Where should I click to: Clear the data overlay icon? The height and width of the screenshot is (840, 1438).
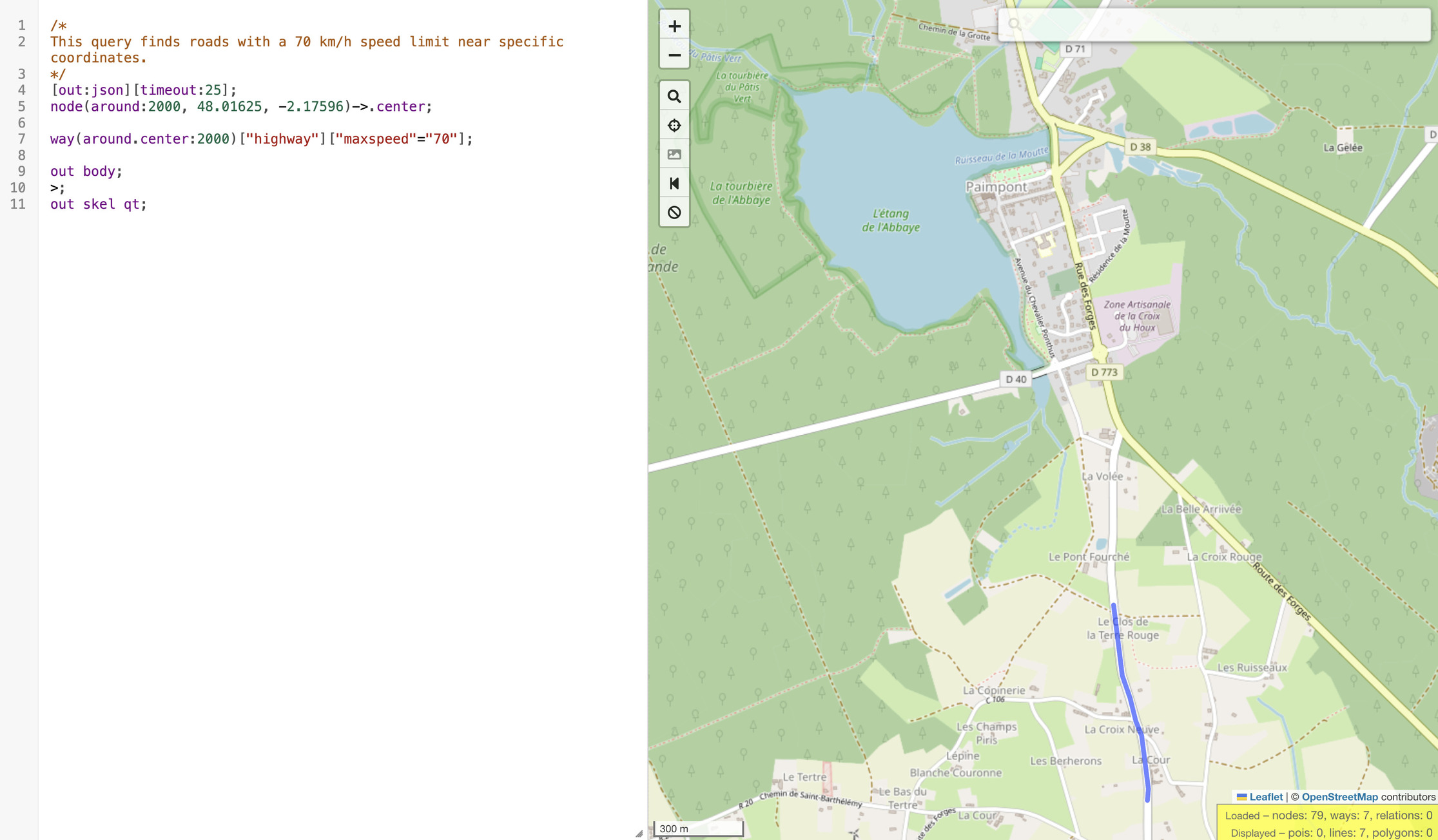(674, 213)
